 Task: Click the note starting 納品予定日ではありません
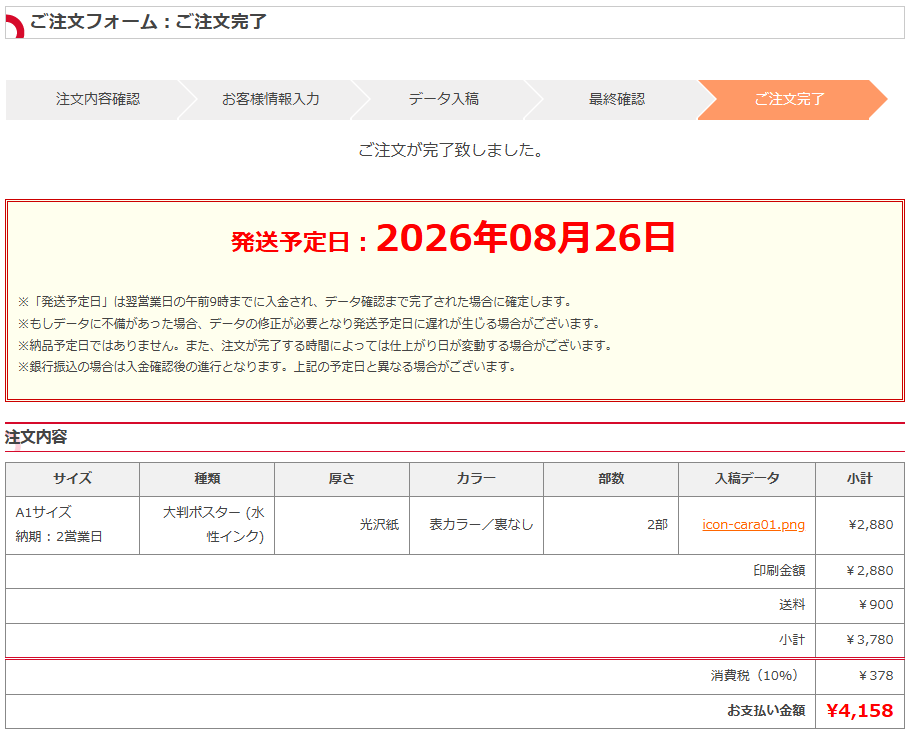click(316, 345)
